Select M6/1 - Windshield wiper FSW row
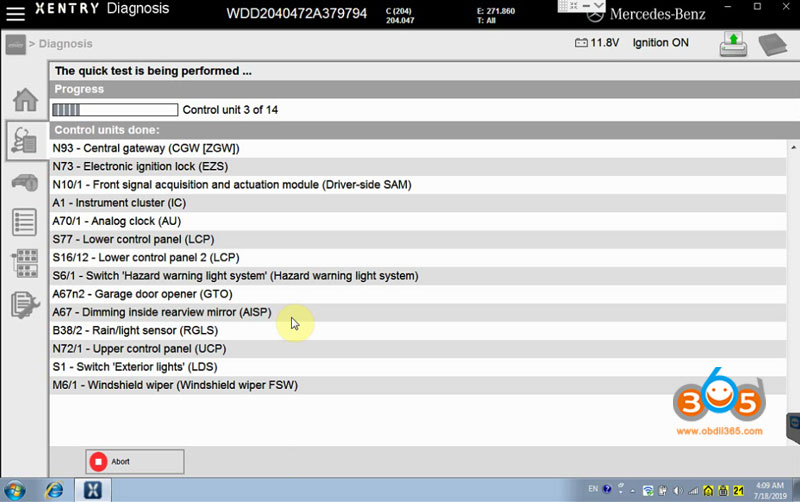 click(417, 385)
